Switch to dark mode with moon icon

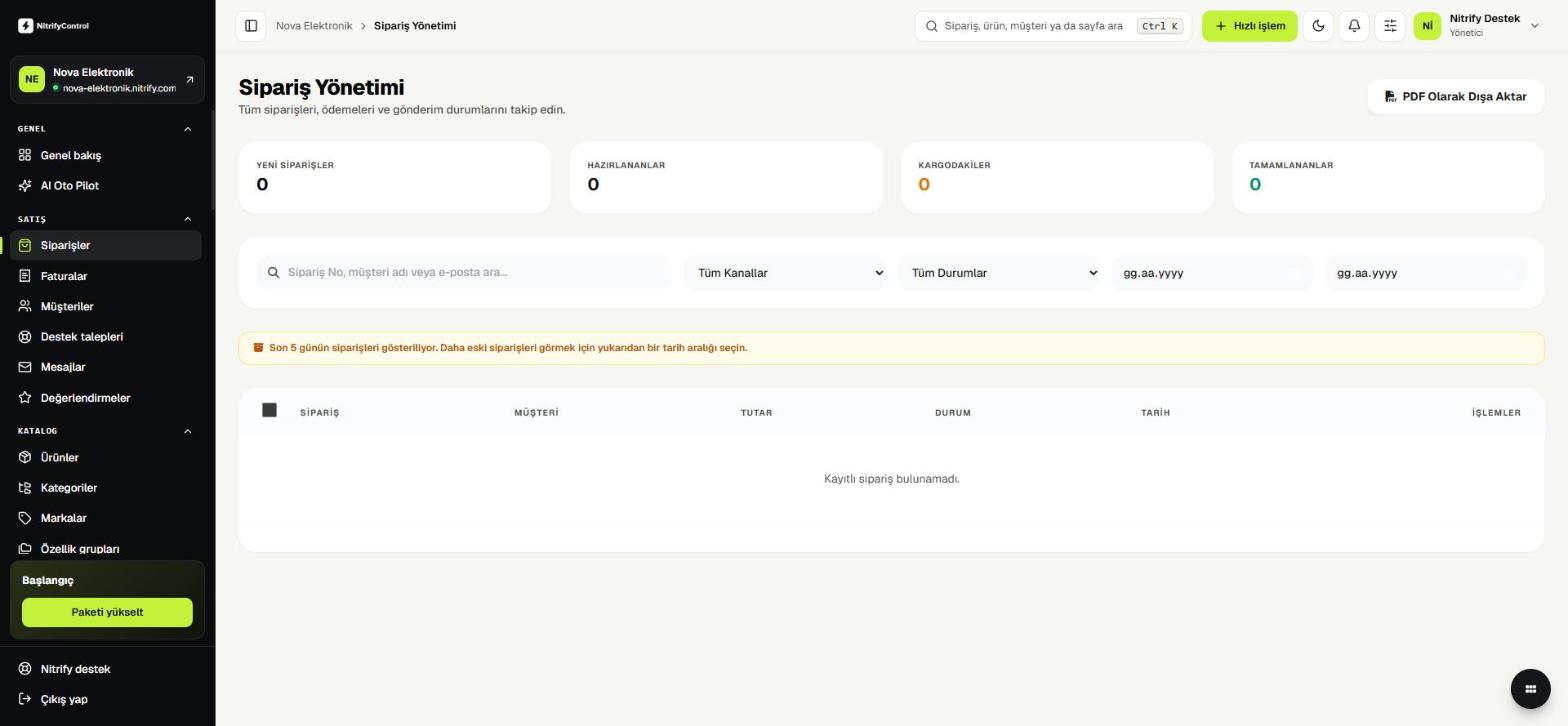1318,26
